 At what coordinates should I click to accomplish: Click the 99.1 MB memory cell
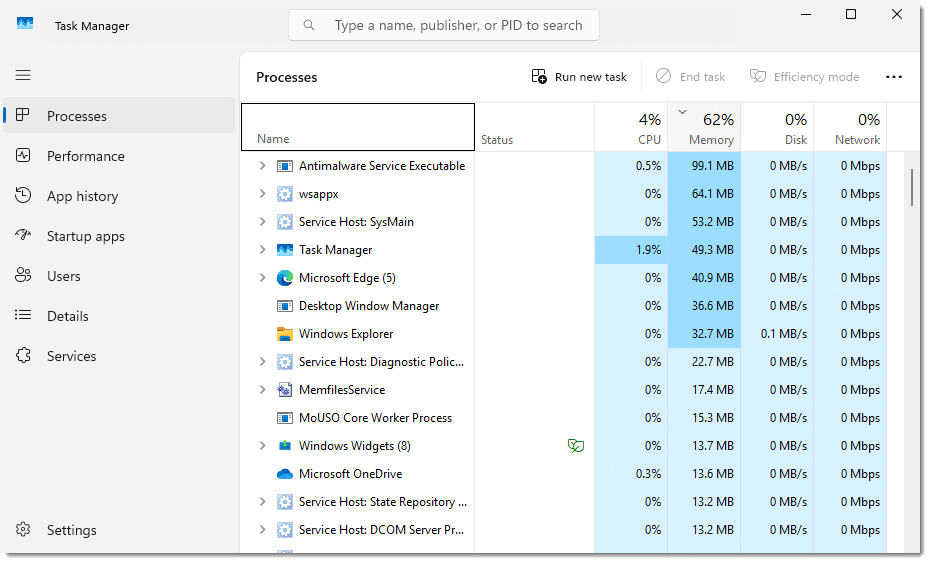pyautogui.click(x=704, y=166)
